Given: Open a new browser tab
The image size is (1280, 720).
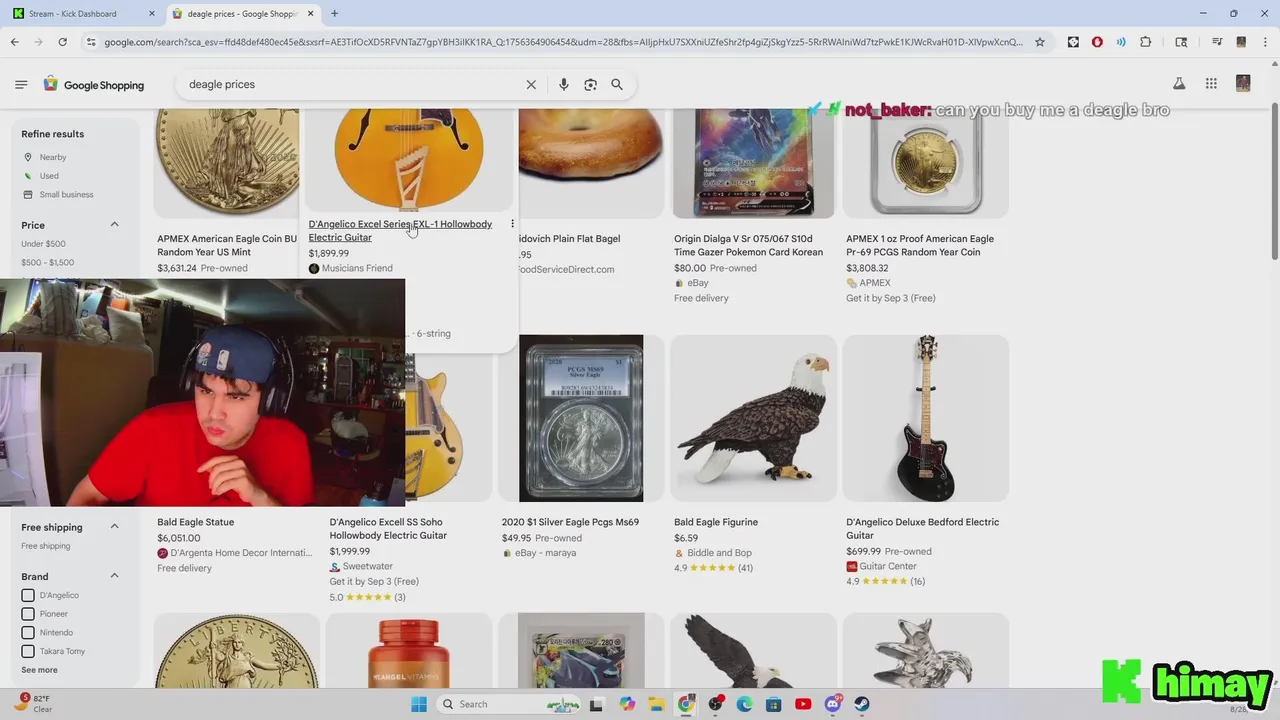Looking at the screenshot, I should click(x=334, y=14).
